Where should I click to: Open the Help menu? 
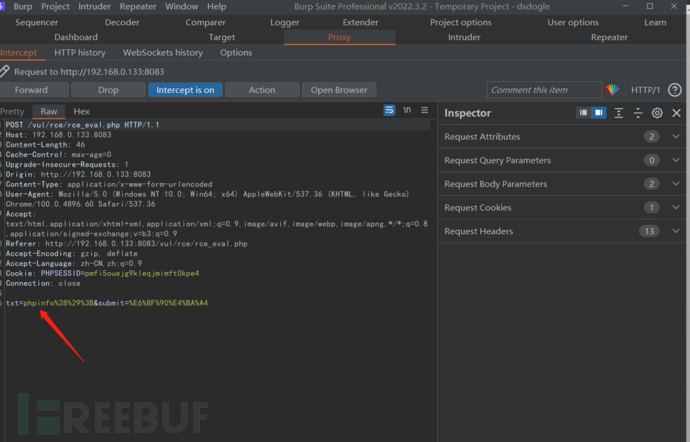coord(217,7)
